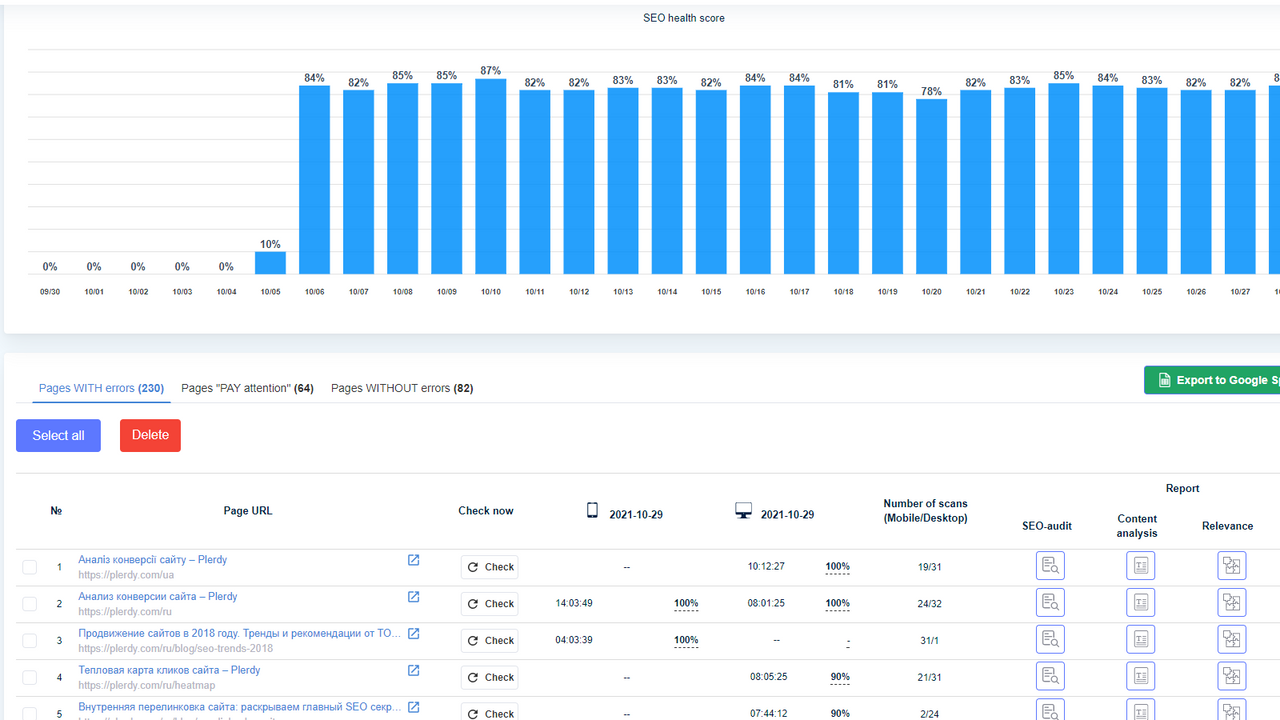Open the external-link icon for seo-trends-2018 page
The width and height of the screenshot is (1280, 720).
tap(413, 632)
